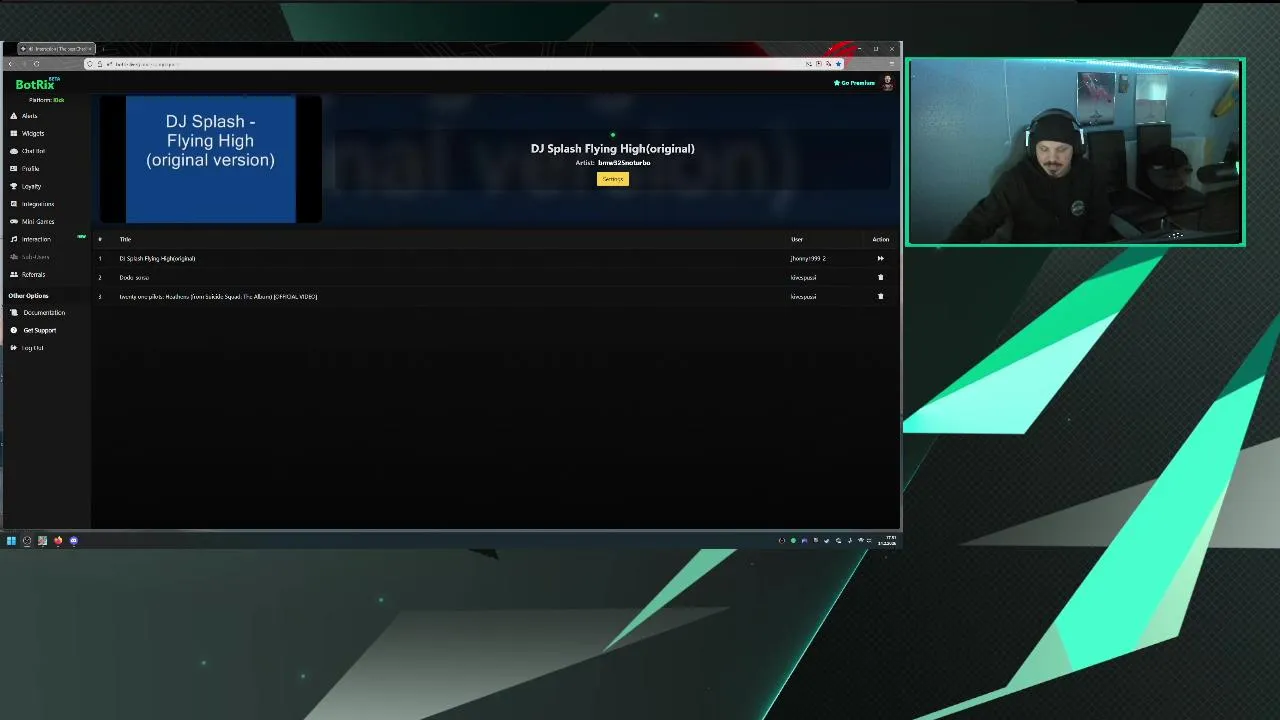Click the Documentation book icon
This screenshot has width=1280, height=720.
pyautogui.click(x=14, y=313)
